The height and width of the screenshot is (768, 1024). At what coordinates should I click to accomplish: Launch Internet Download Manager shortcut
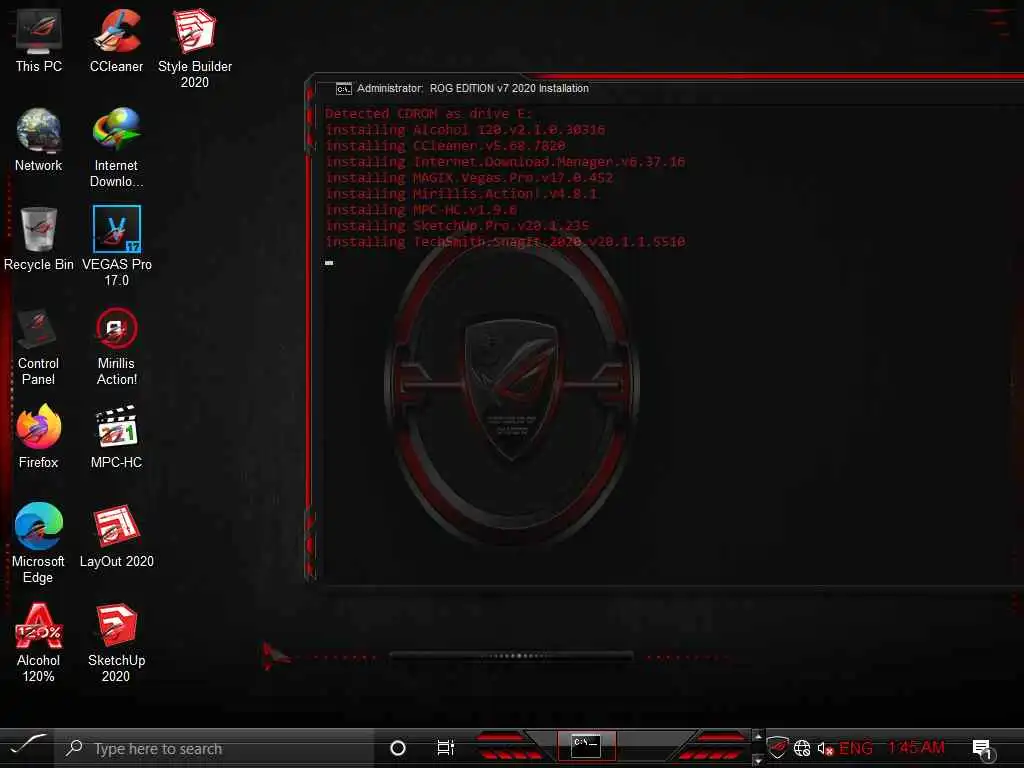116,148
